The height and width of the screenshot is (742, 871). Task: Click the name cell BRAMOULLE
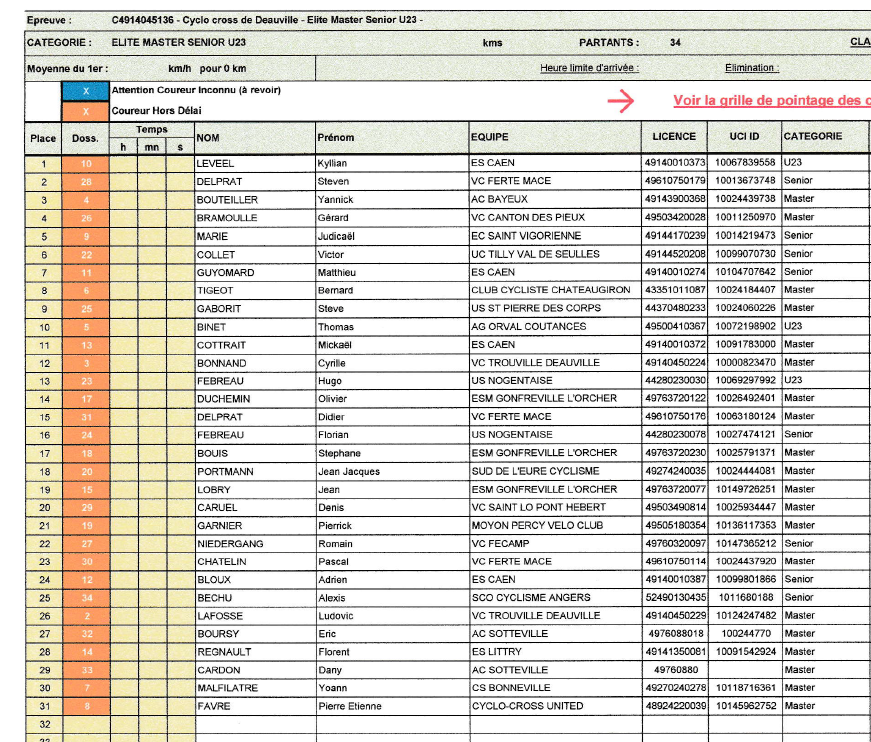[x=255, y=218]
